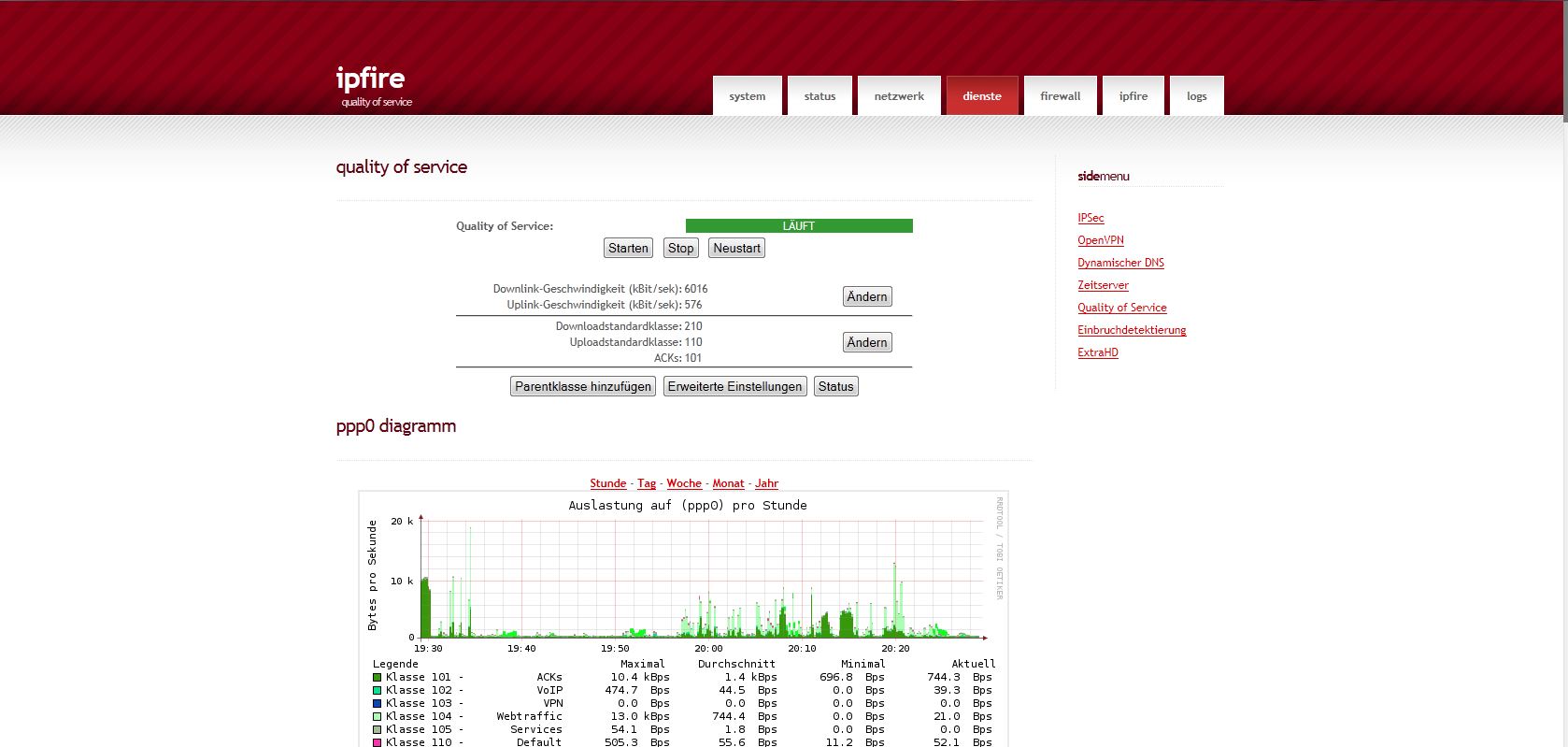Click Ändern for Downlink speed settings

coord(866,296)
